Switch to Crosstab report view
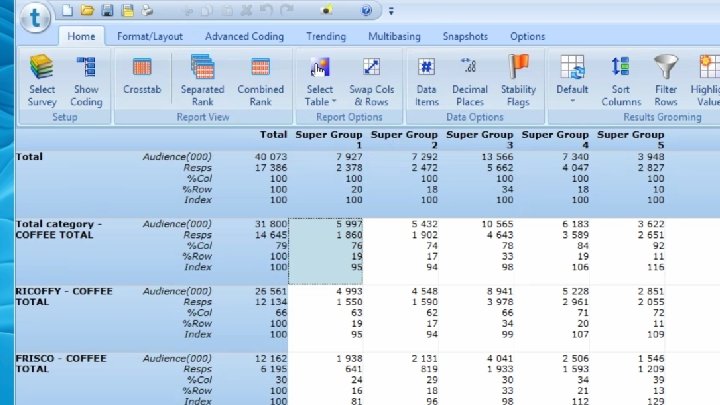Screen dimensions: 720x405 [x=142, y=76]
